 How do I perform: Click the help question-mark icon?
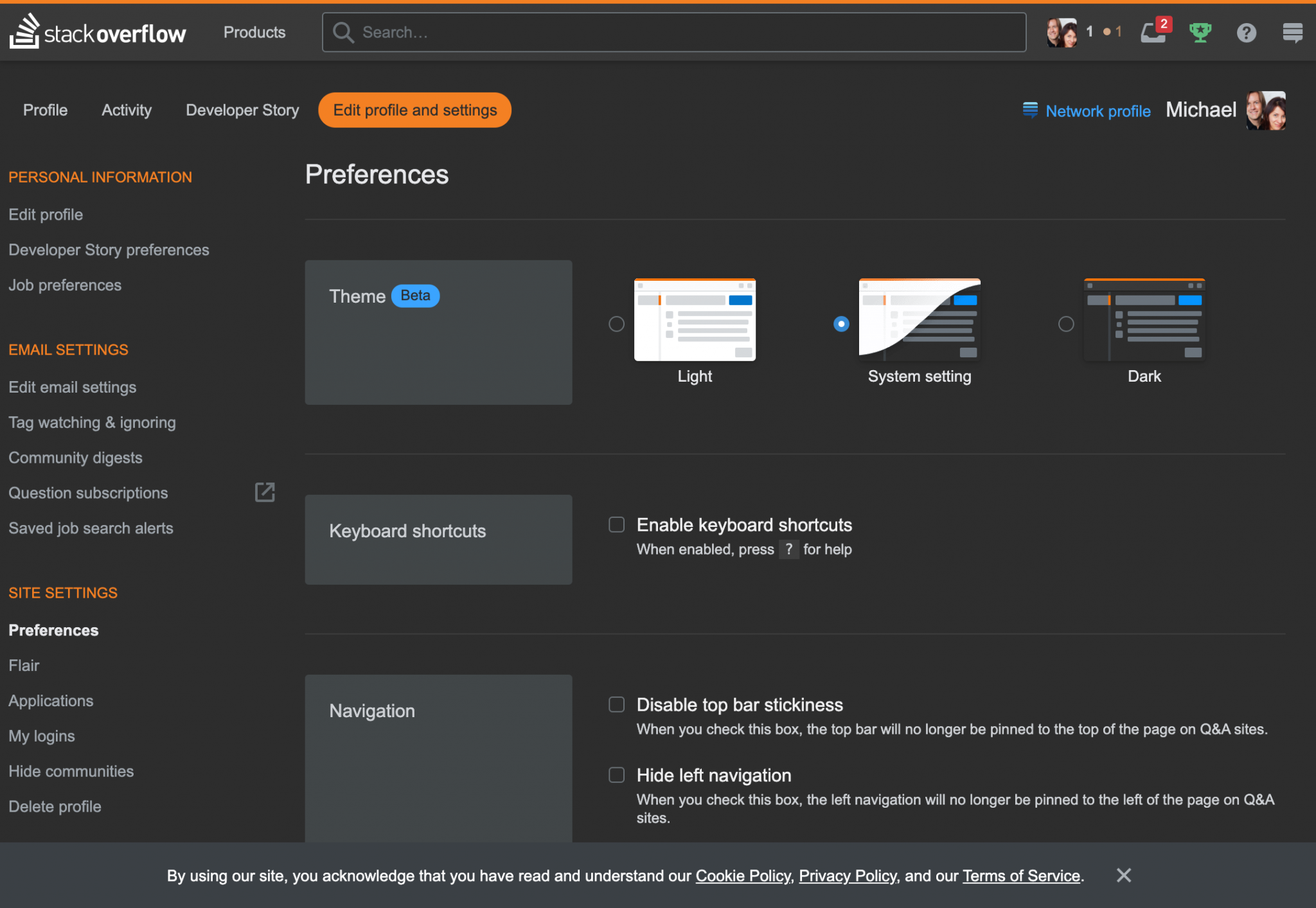1247,32
